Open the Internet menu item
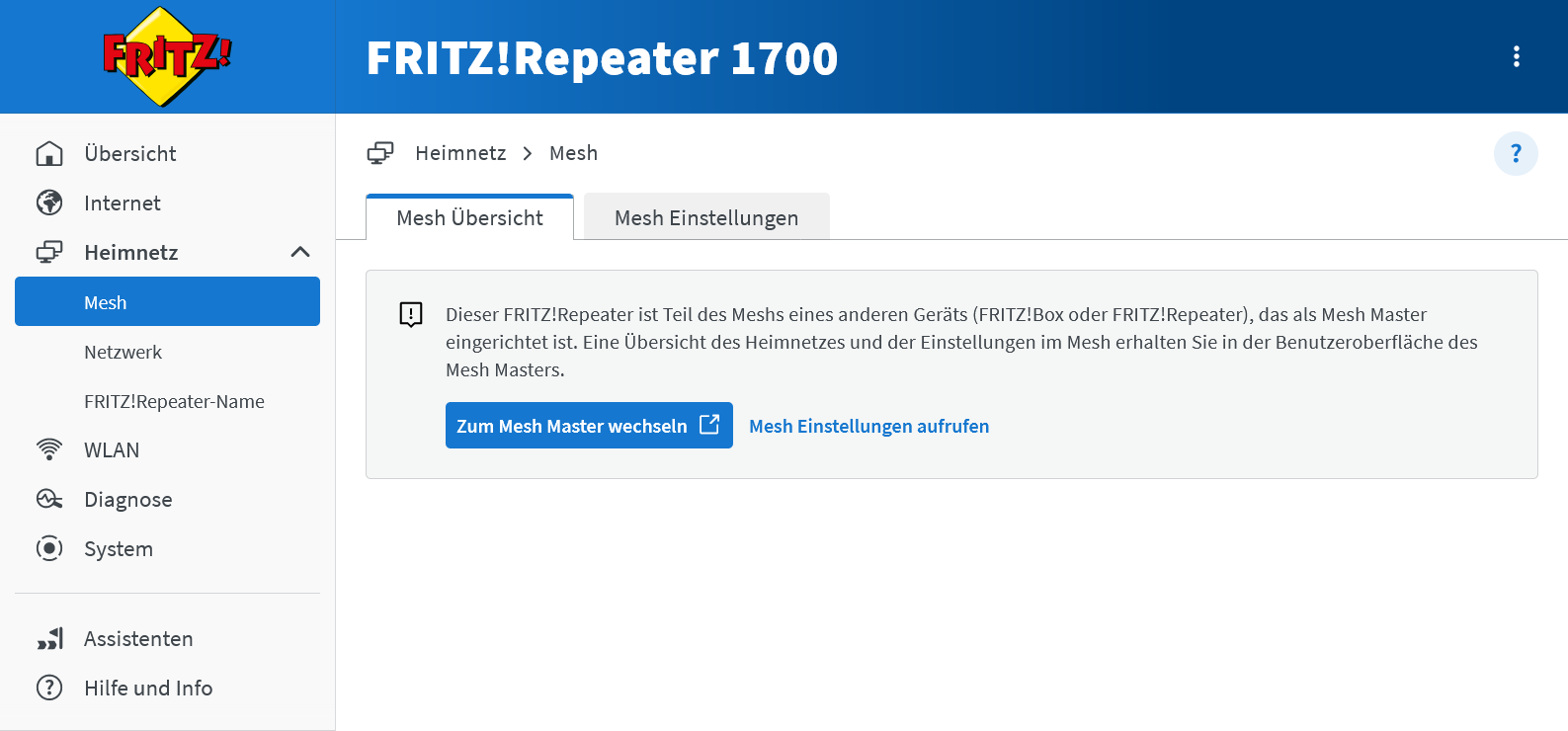Screen dimensions: 1568x731 [167, 203]
